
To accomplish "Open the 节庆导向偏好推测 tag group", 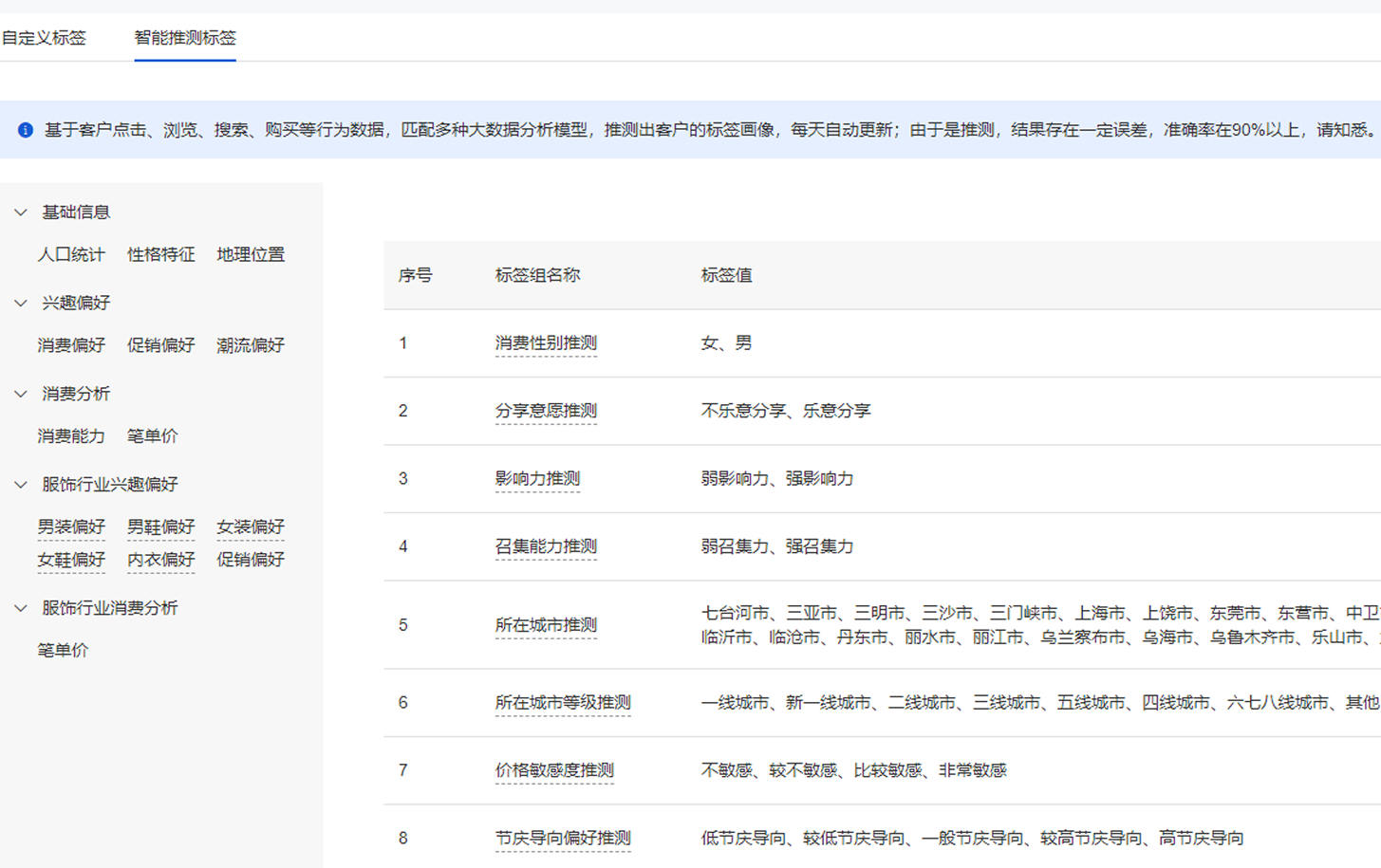I will [562, 838].
